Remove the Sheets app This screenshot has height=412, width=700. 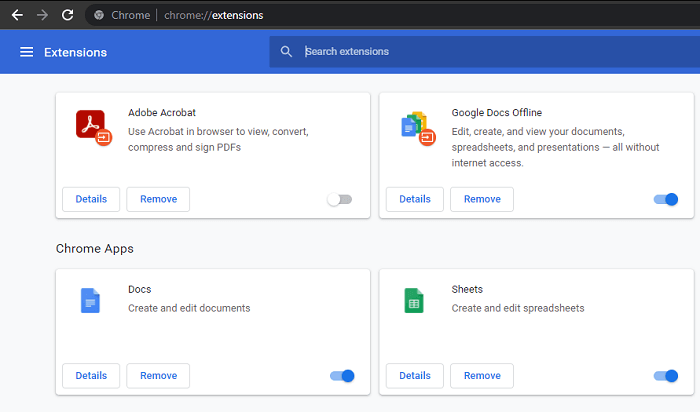481,376
